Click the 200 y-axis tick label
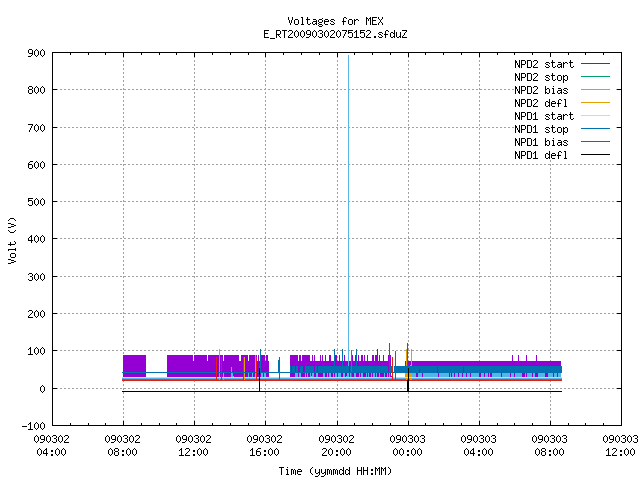 [x=36, y=314]
